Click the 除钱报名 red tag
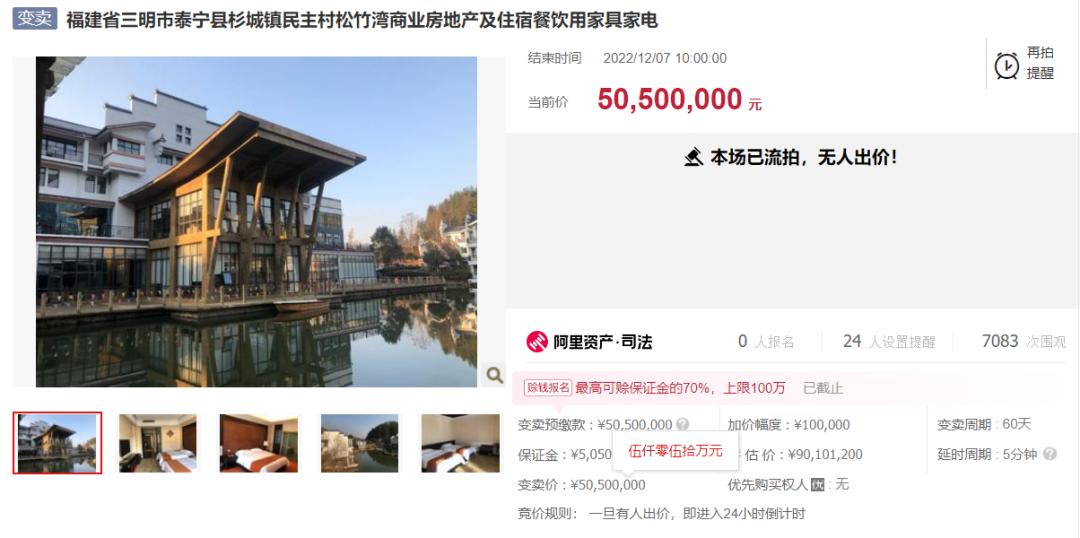Viewport: 1080px width, 538px height. tap(548, 388)
